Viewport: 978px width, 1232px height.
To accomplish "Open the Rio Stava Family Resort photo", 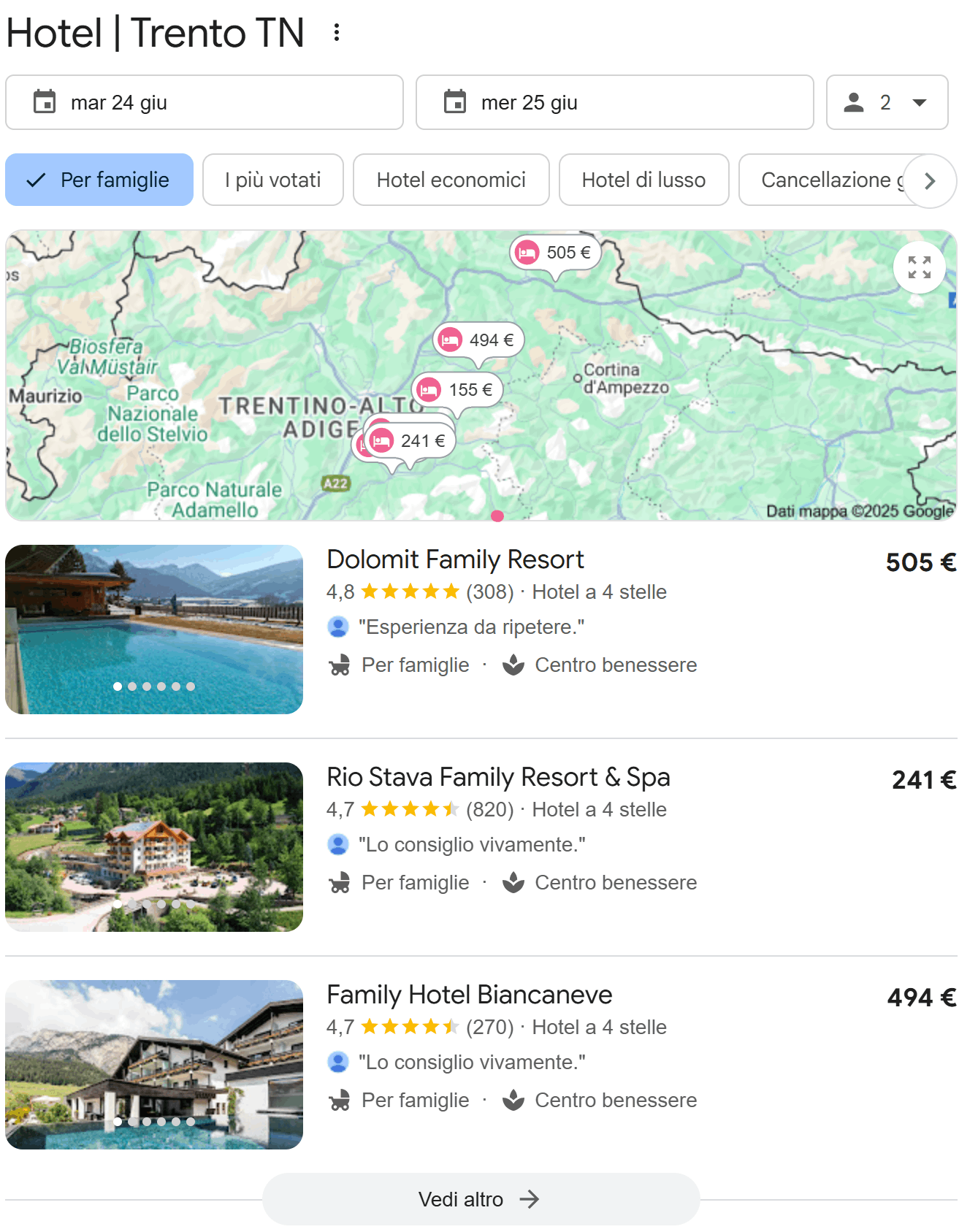I will click(154, 846).
